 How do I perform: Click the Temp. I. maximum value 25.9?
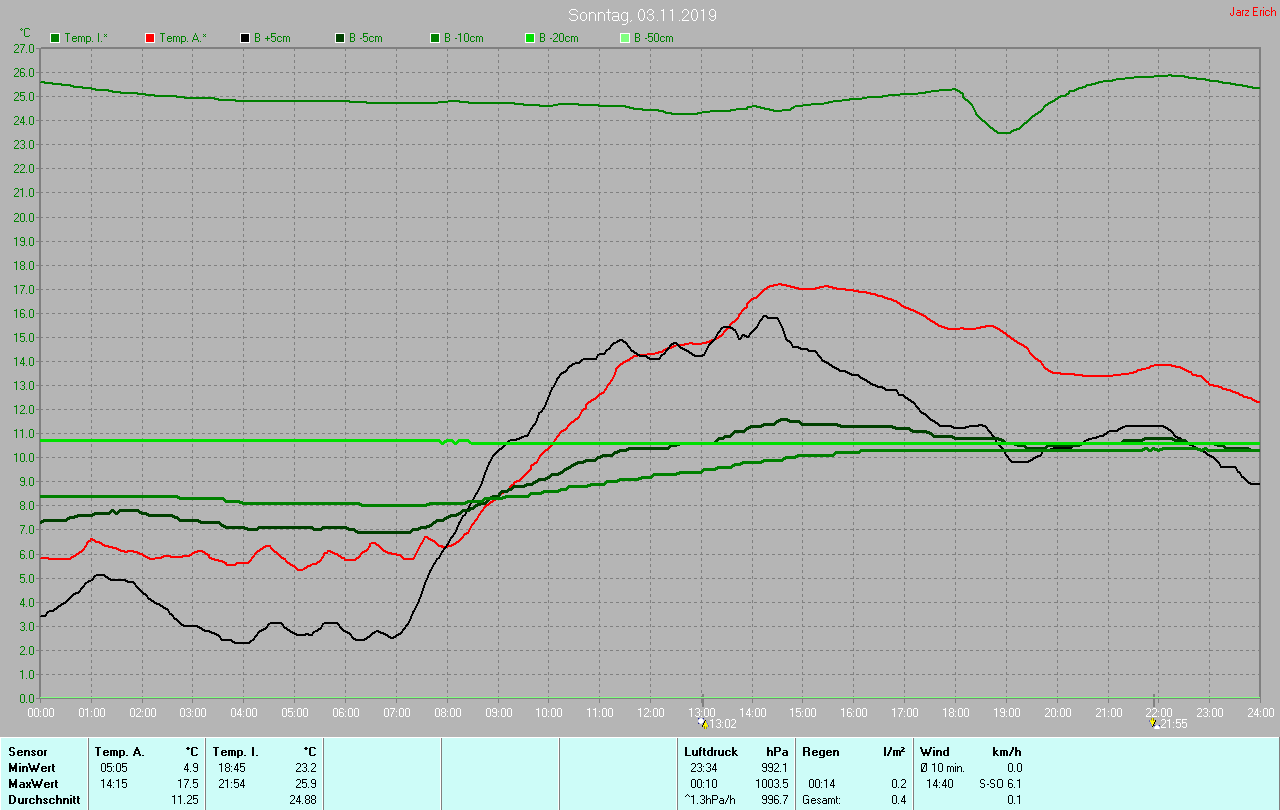point(305,783)
